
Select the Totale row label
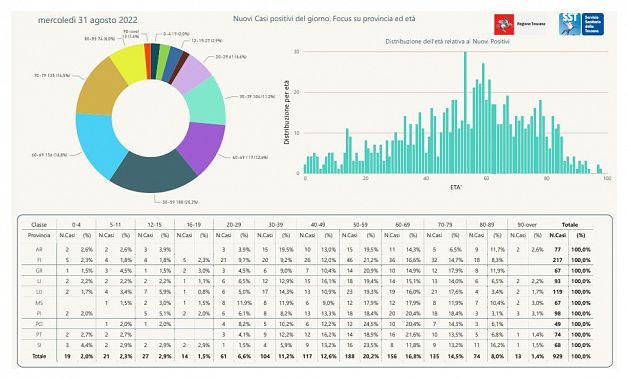pos(39,356)
